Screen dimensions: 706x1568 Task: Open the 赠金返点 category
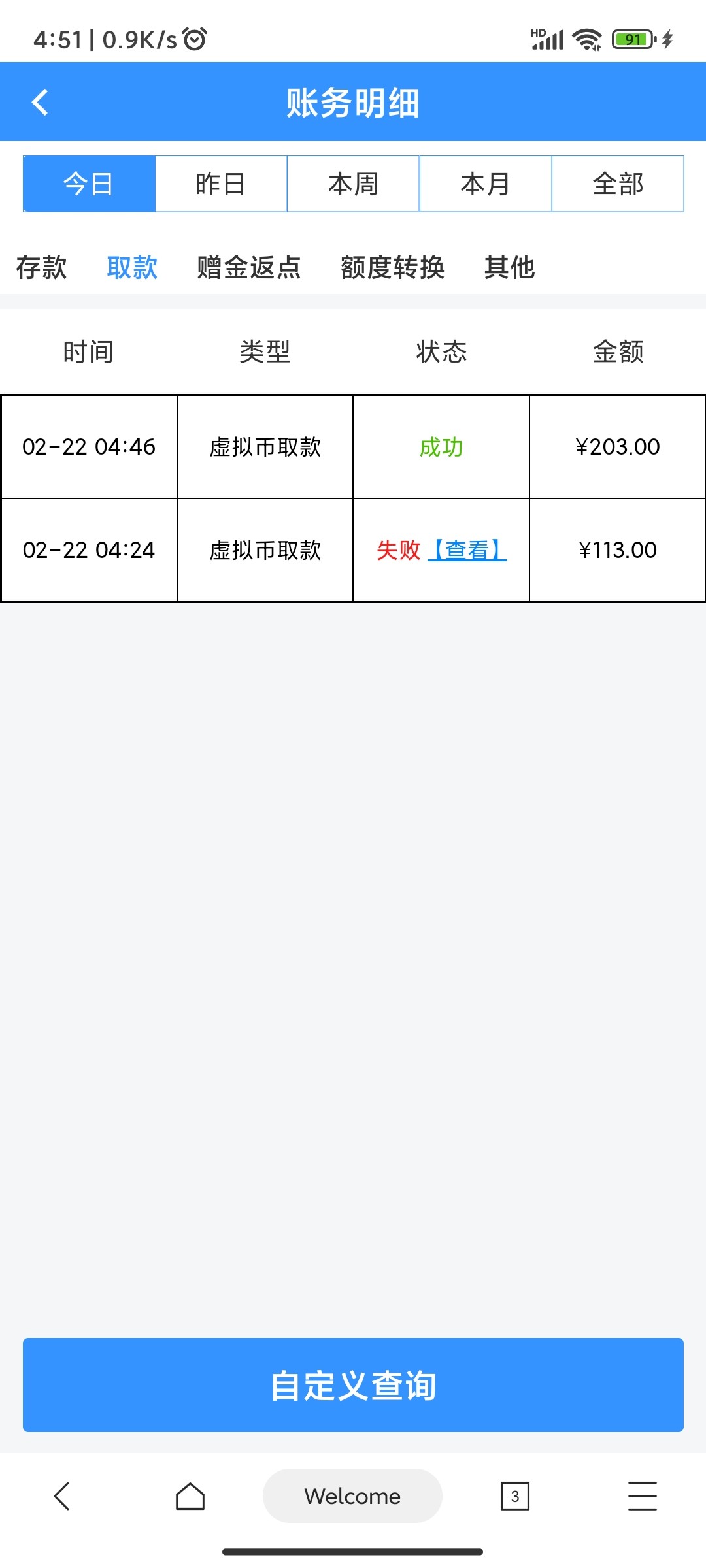tap(248, 268)
